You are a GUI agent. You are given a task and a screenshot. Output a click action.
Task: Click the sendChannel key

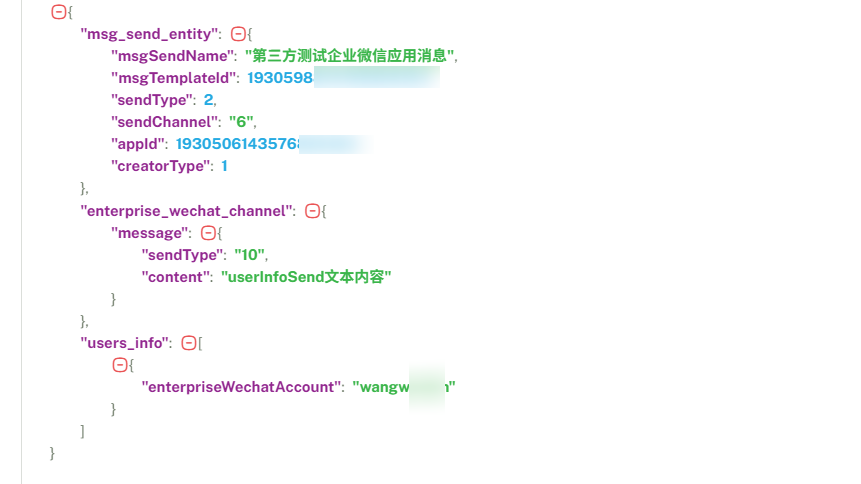(164, 122)
